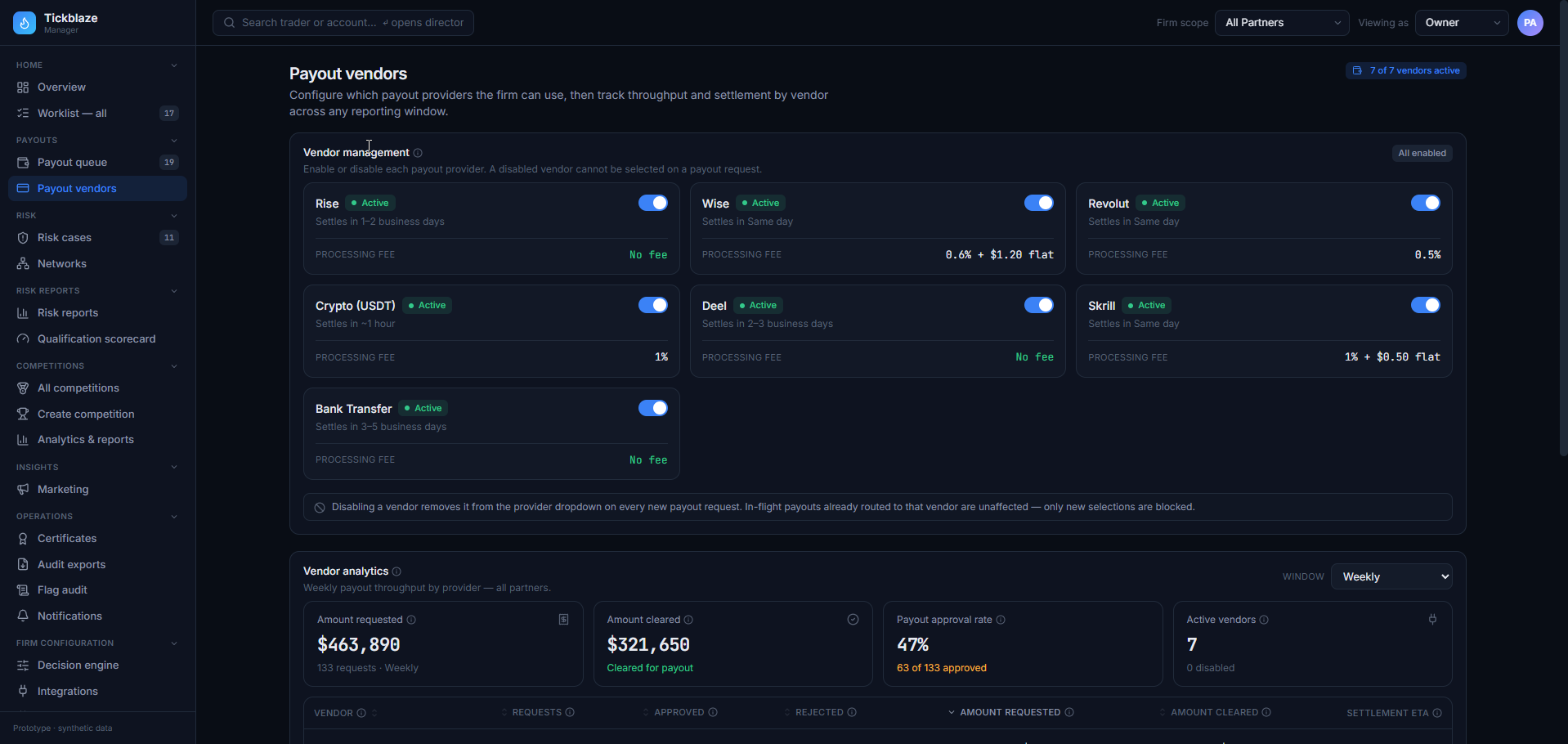Image resolution: width=1568 pixels, height=744 pixels.
Task: Click the Create competition trophy icon
Action: (x=23, y=415)
